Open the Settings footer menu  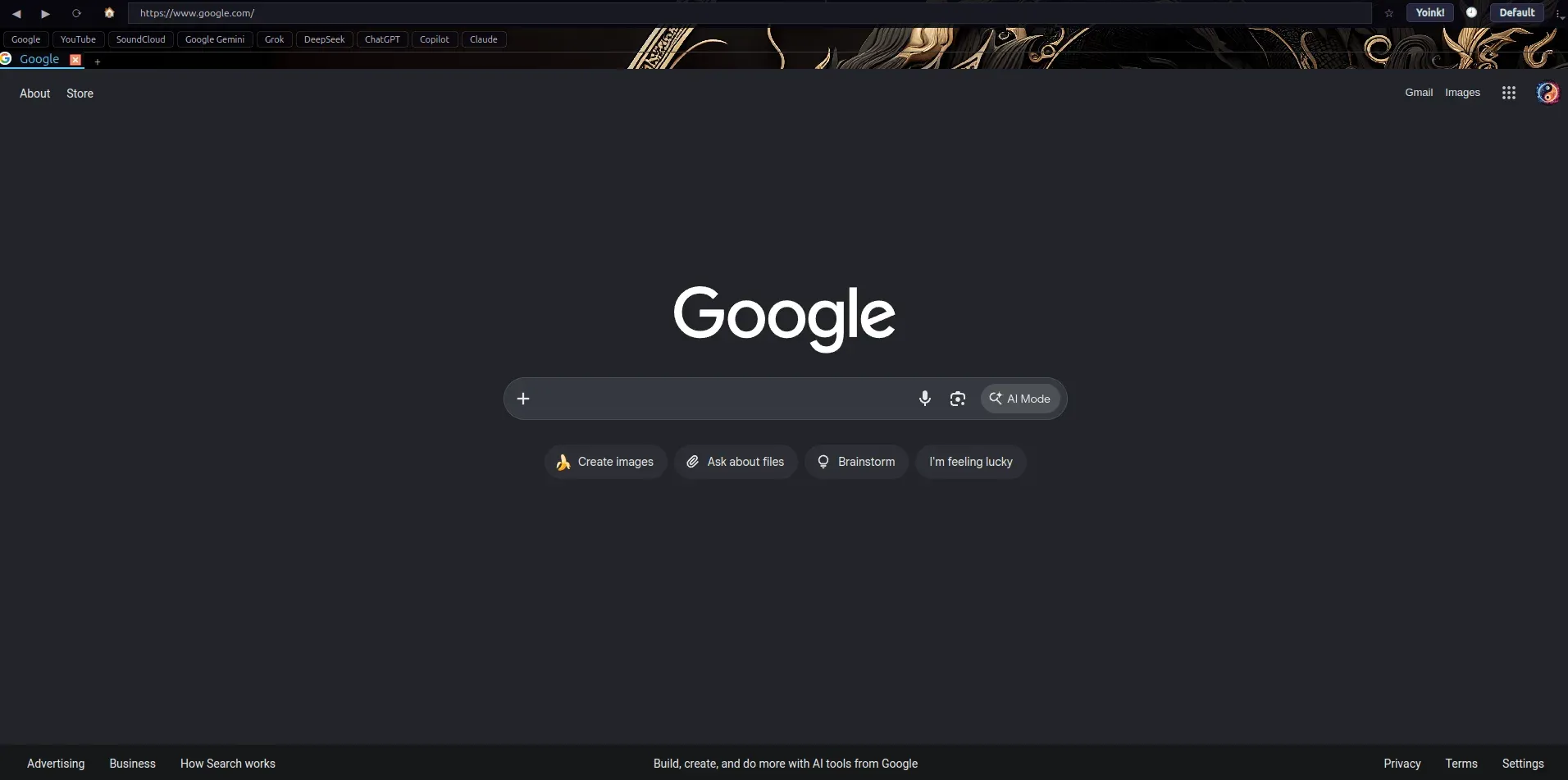coord(1523,764)
